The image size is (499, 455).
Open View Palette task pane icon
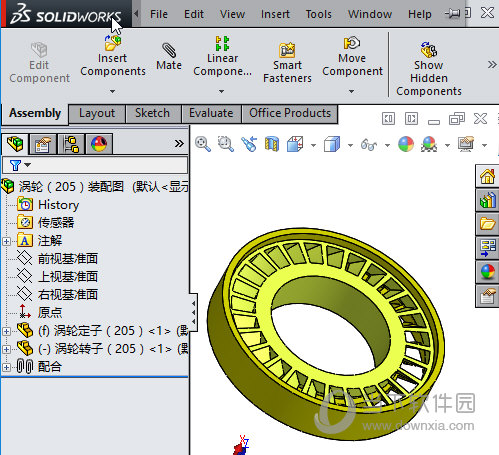pos(487,248)
